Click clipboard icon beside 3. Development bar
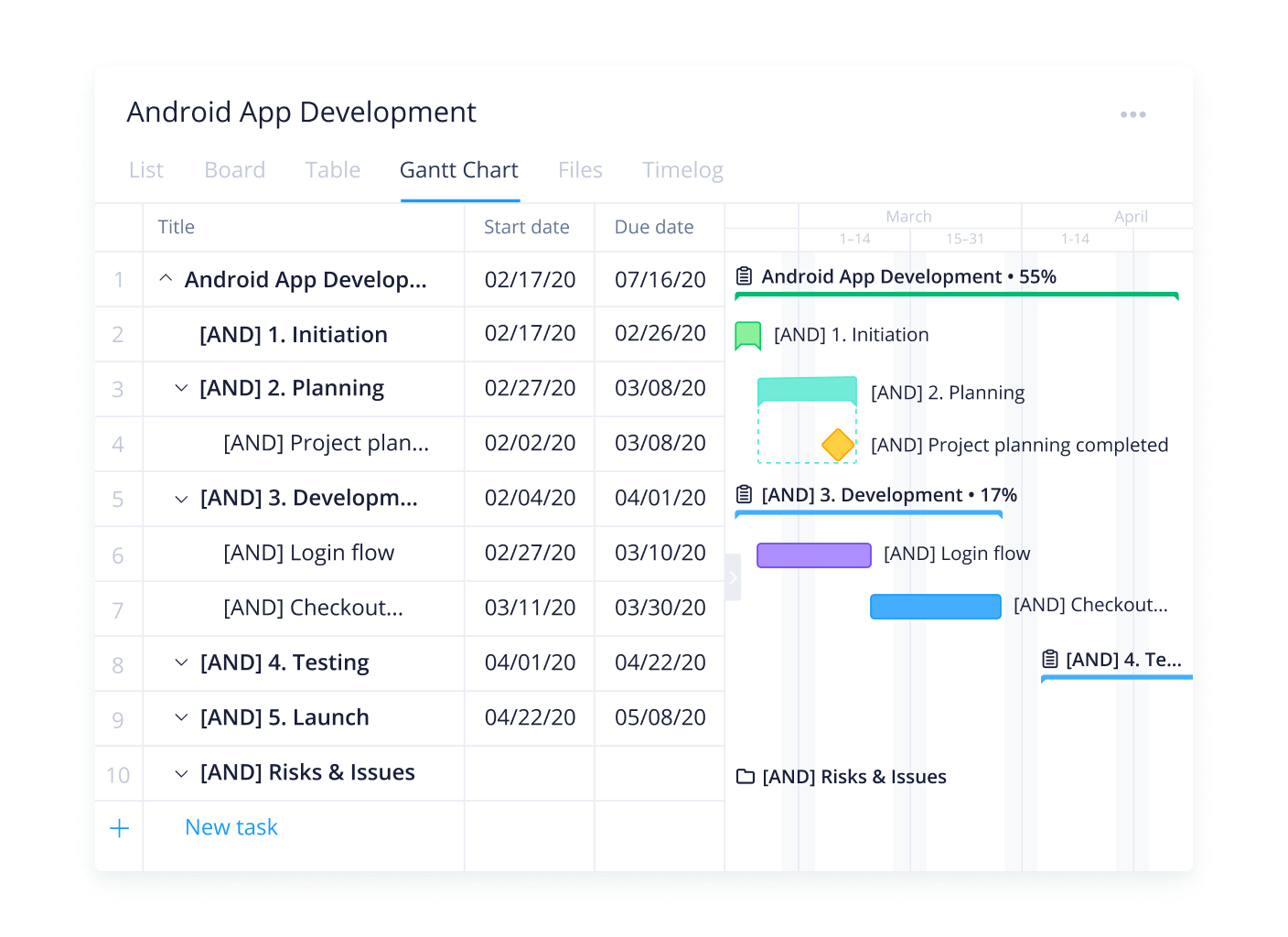Image resolution: width=1288 pixels, height=937 pixels. [745, 495]
